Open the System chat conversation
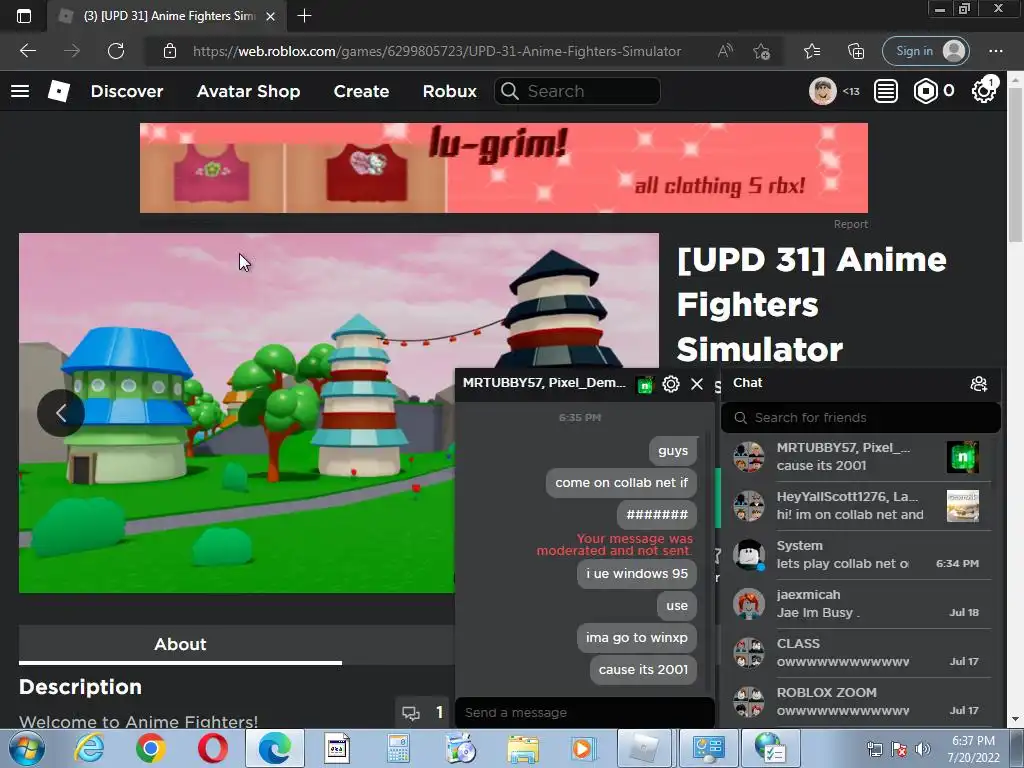 point(861,555)
